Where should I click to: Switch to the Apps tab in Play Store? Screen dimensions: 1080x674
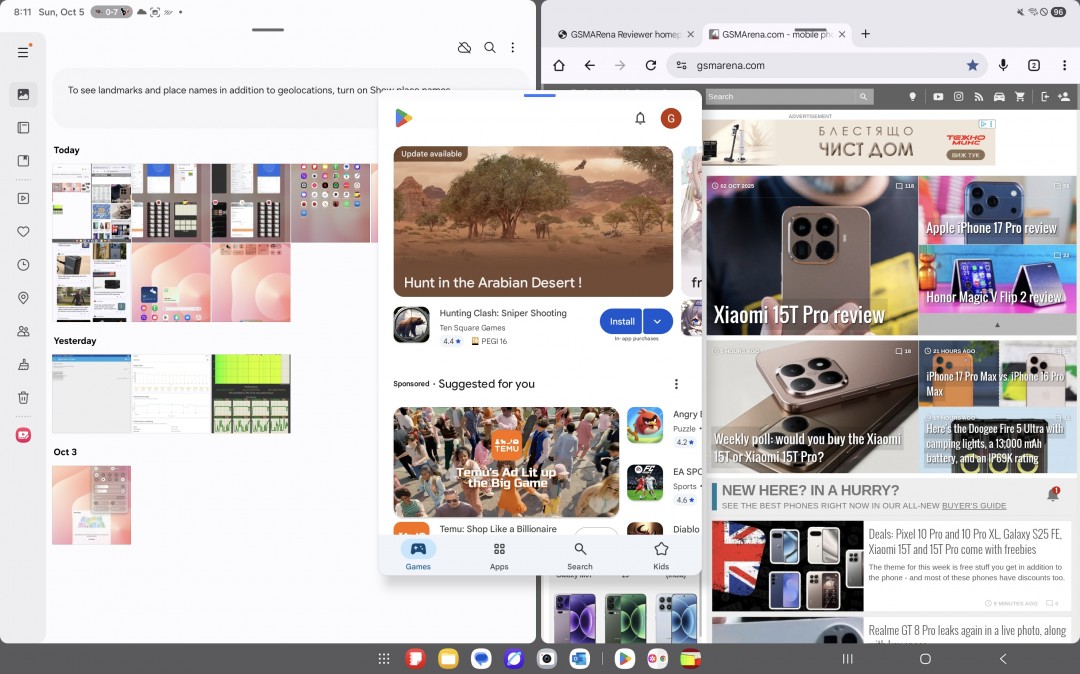pyautogui.click(x=499, y=556)
